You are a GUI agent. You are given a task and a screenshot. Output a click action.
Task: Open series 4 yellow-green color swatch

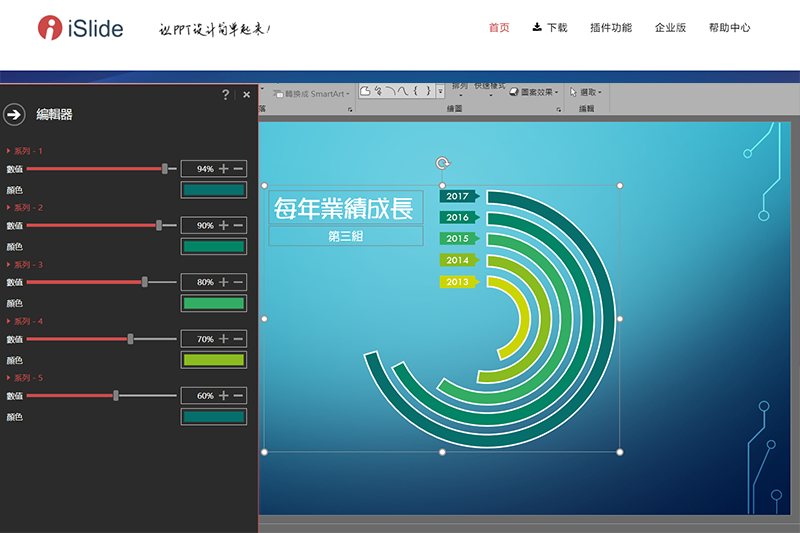click(x=214, y=360)
